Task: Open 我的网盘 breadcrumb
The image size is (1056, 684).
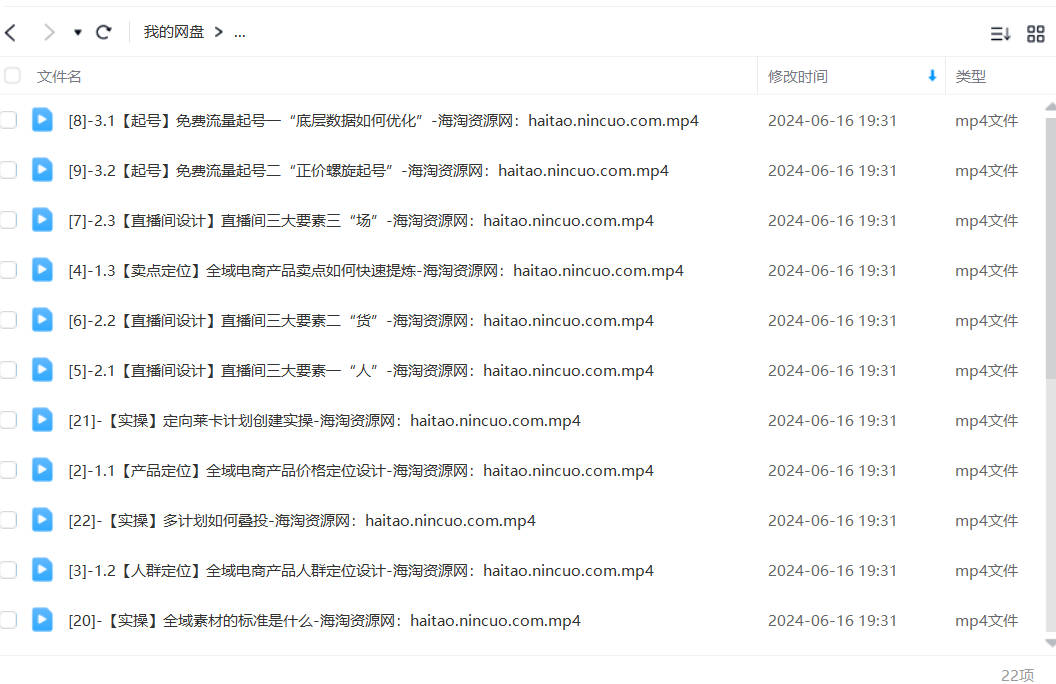Action: click(x=174, y=32)
